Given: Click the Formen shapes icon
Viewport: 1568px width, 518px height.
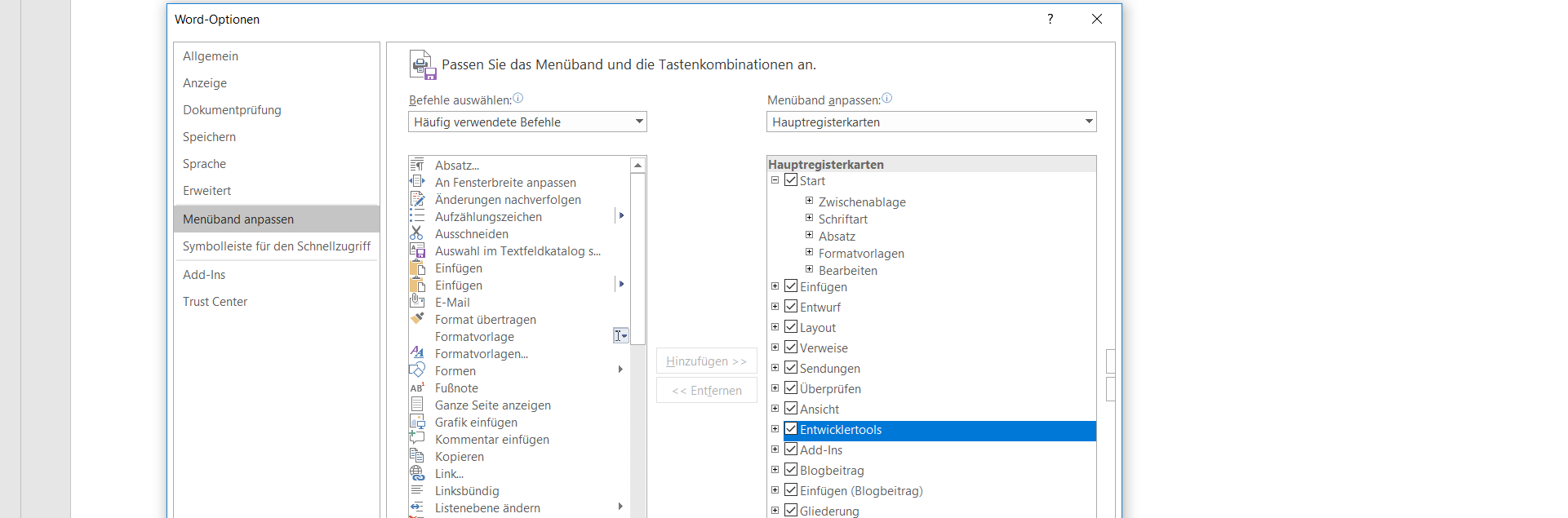Looking at the screenshot, I should coord(417,370).
